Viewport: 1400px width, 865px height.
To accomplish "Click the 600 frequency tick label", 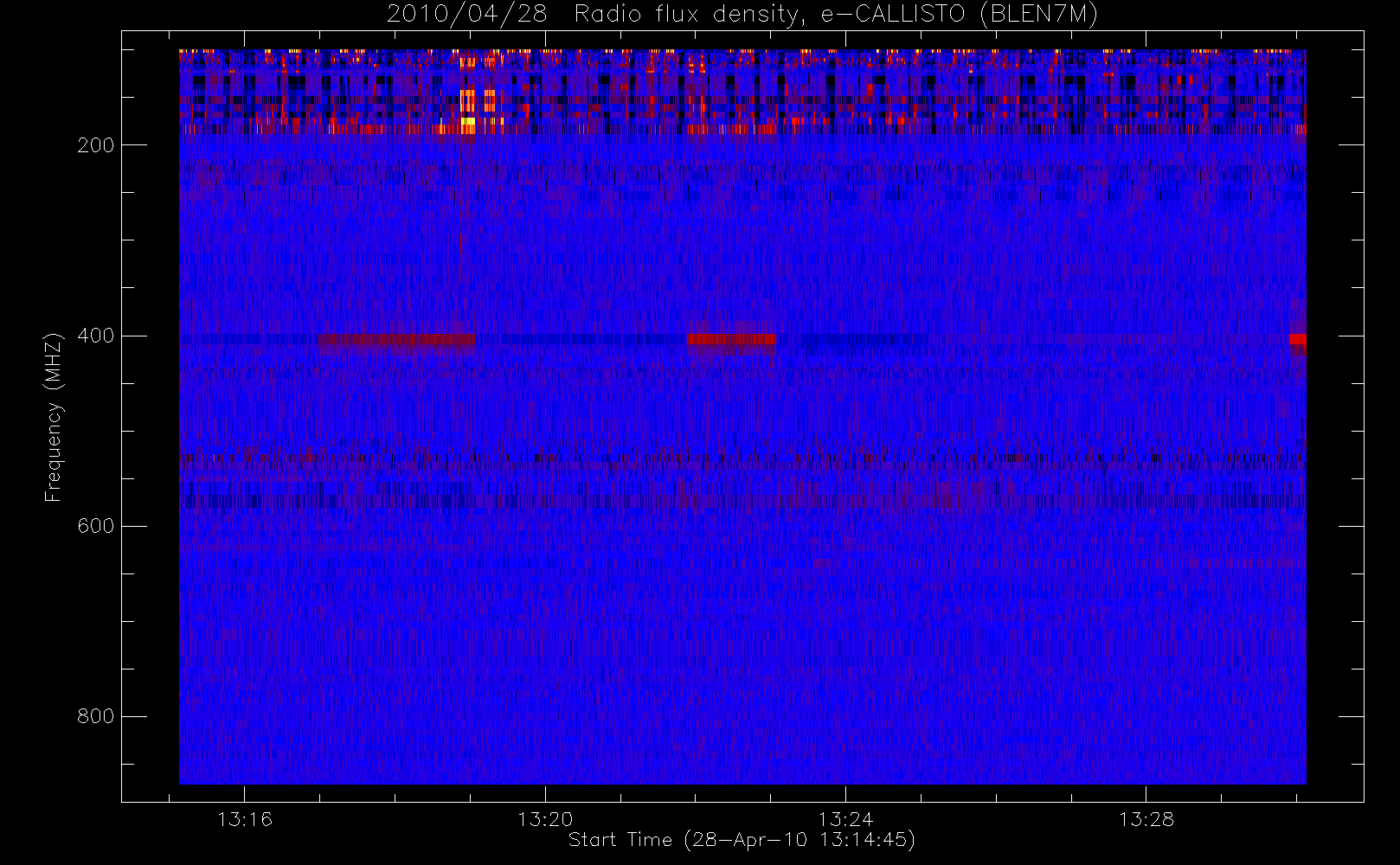I will click(x=95, y=526).
